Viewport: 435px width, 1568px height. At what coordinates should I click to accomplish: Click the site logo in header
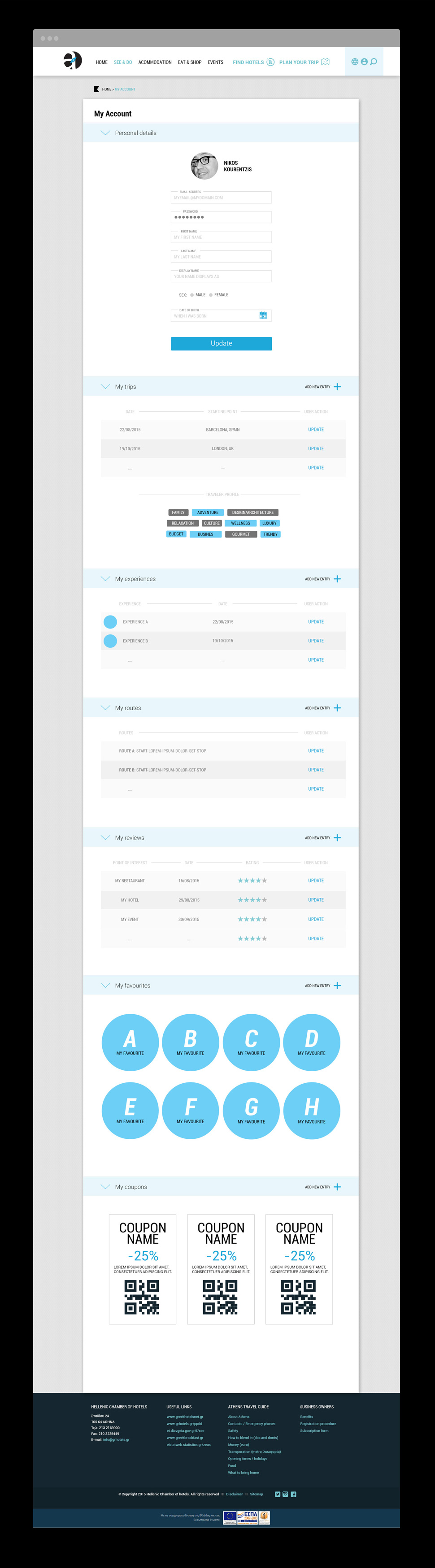[x=73, y=61]
